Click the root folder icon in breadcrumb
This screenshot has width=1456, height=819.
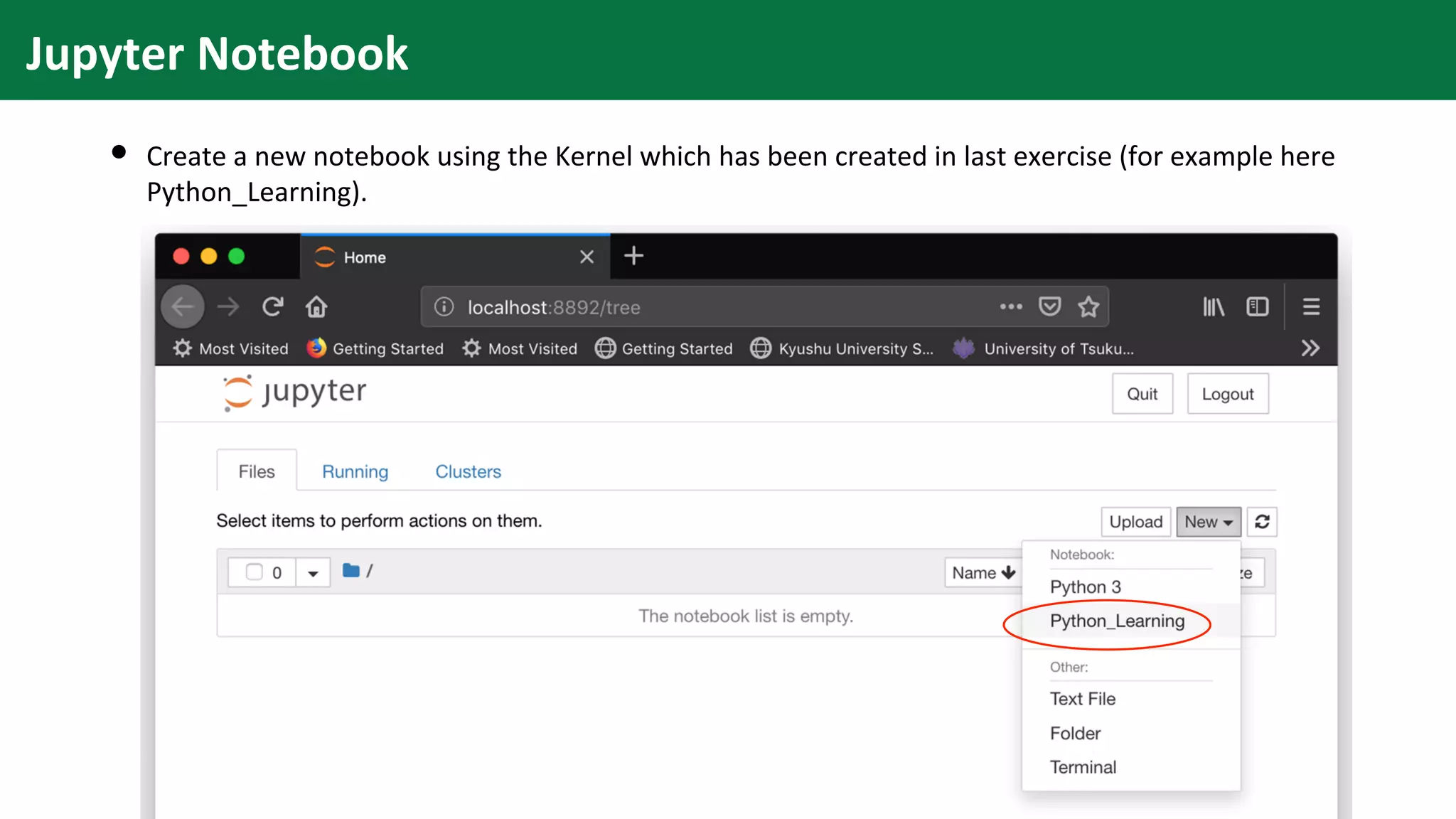(351, 570)
